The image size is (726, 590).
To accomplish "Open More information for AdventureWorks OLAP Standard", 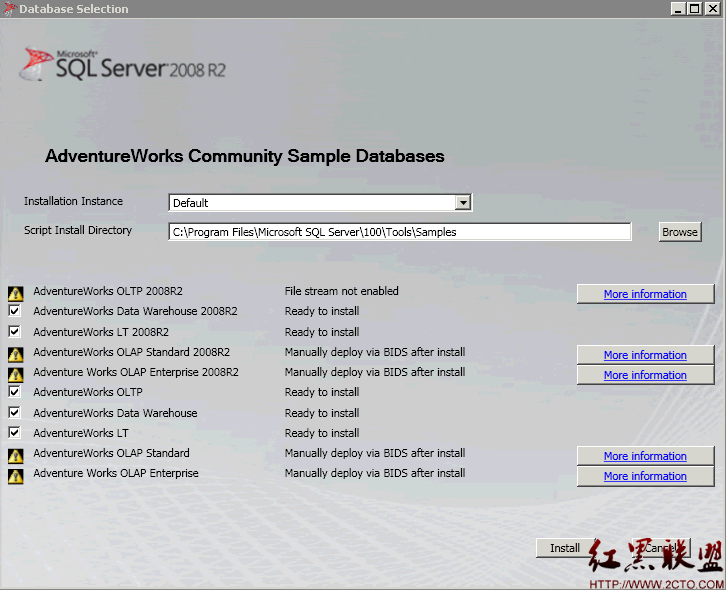I will (645, 456).
